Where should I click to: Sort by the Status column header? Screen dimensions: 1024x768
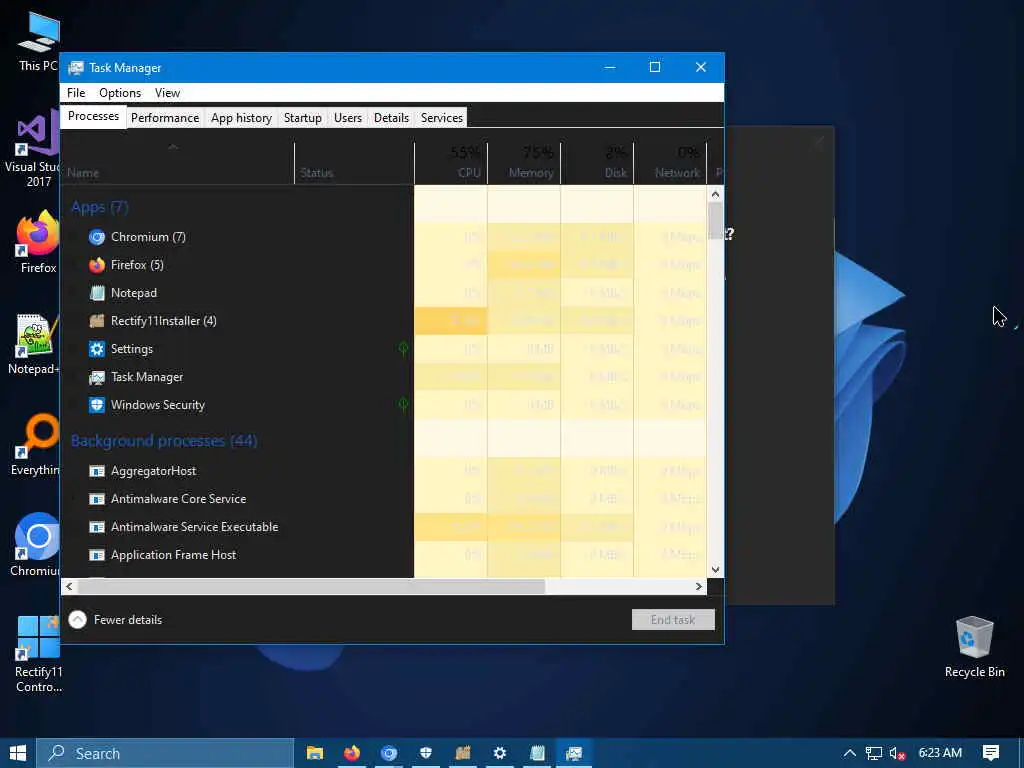pyautogui.click(x=354, y=161)
